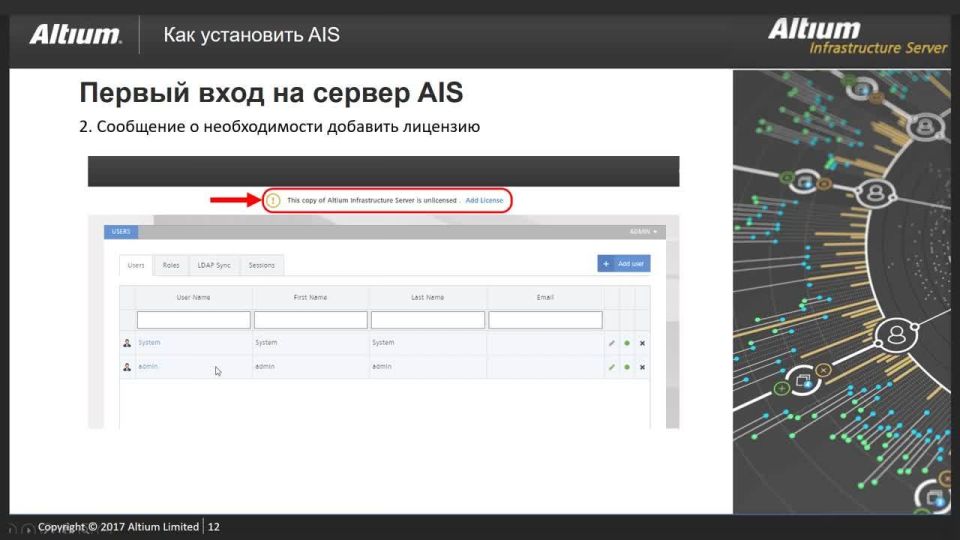960x540 pixels.
Task: Toggle admin user active status dot
Action: (627, 367)
